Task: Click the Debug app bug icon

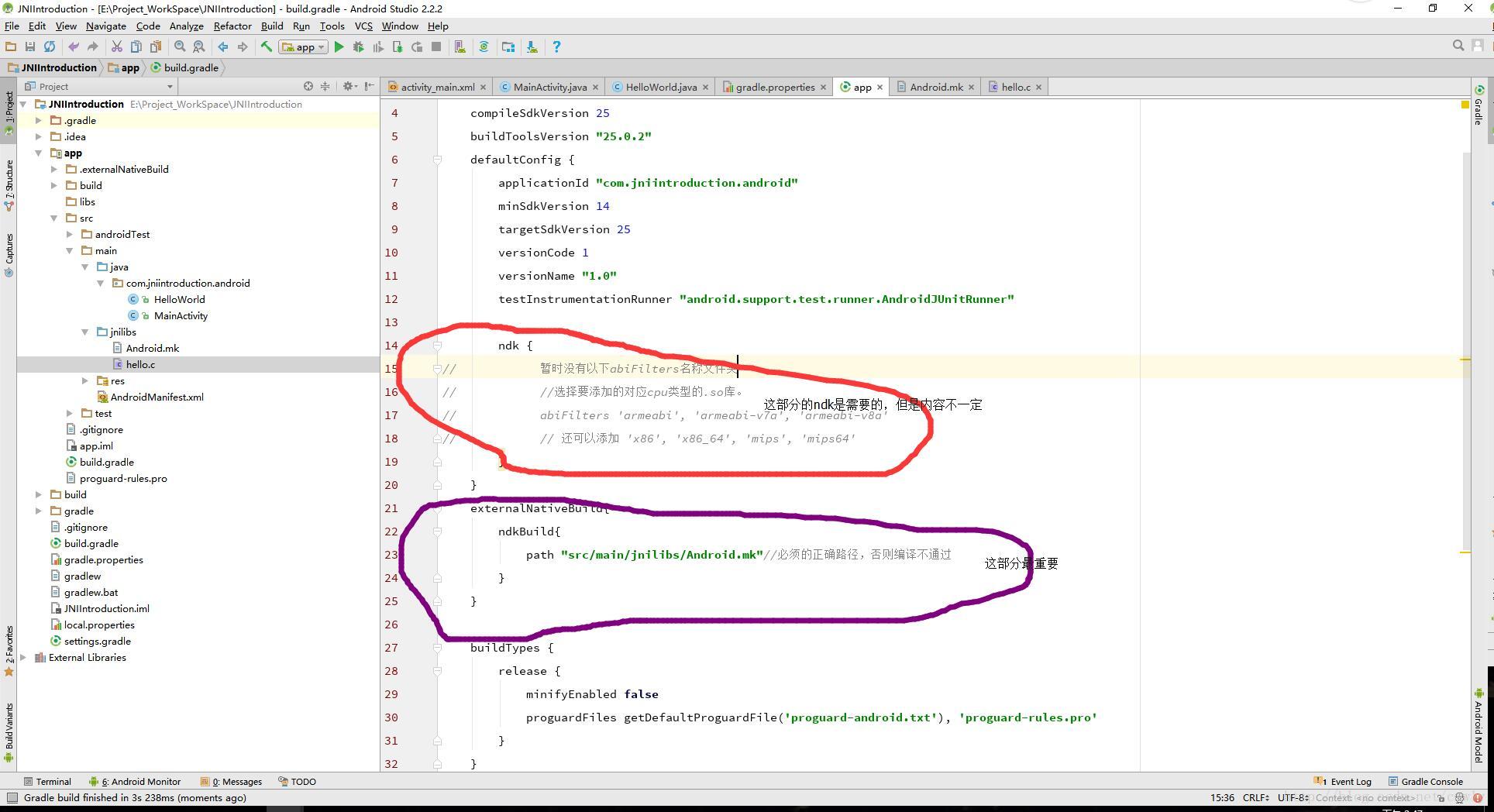Action: point(358,47)
